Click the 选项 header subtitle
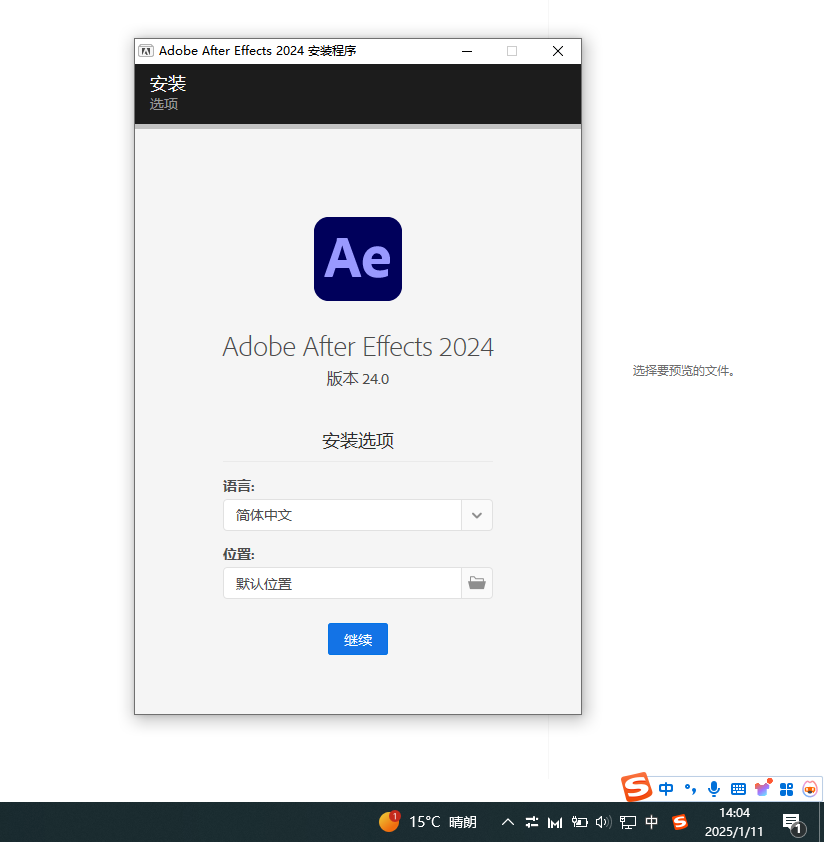This screenshot has width=824, height=842. (x=163, y=104)
